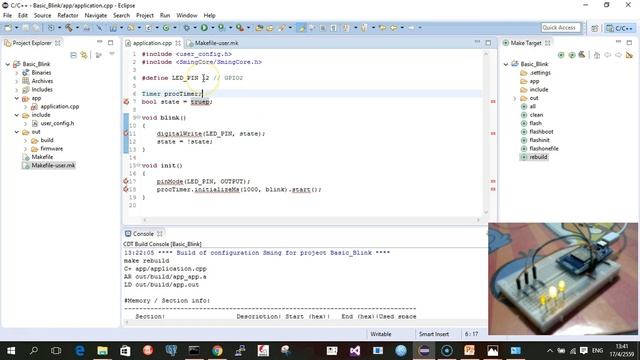
Task: Maximize the editor area
Action: pyautogui.click(x=488, y=42)
